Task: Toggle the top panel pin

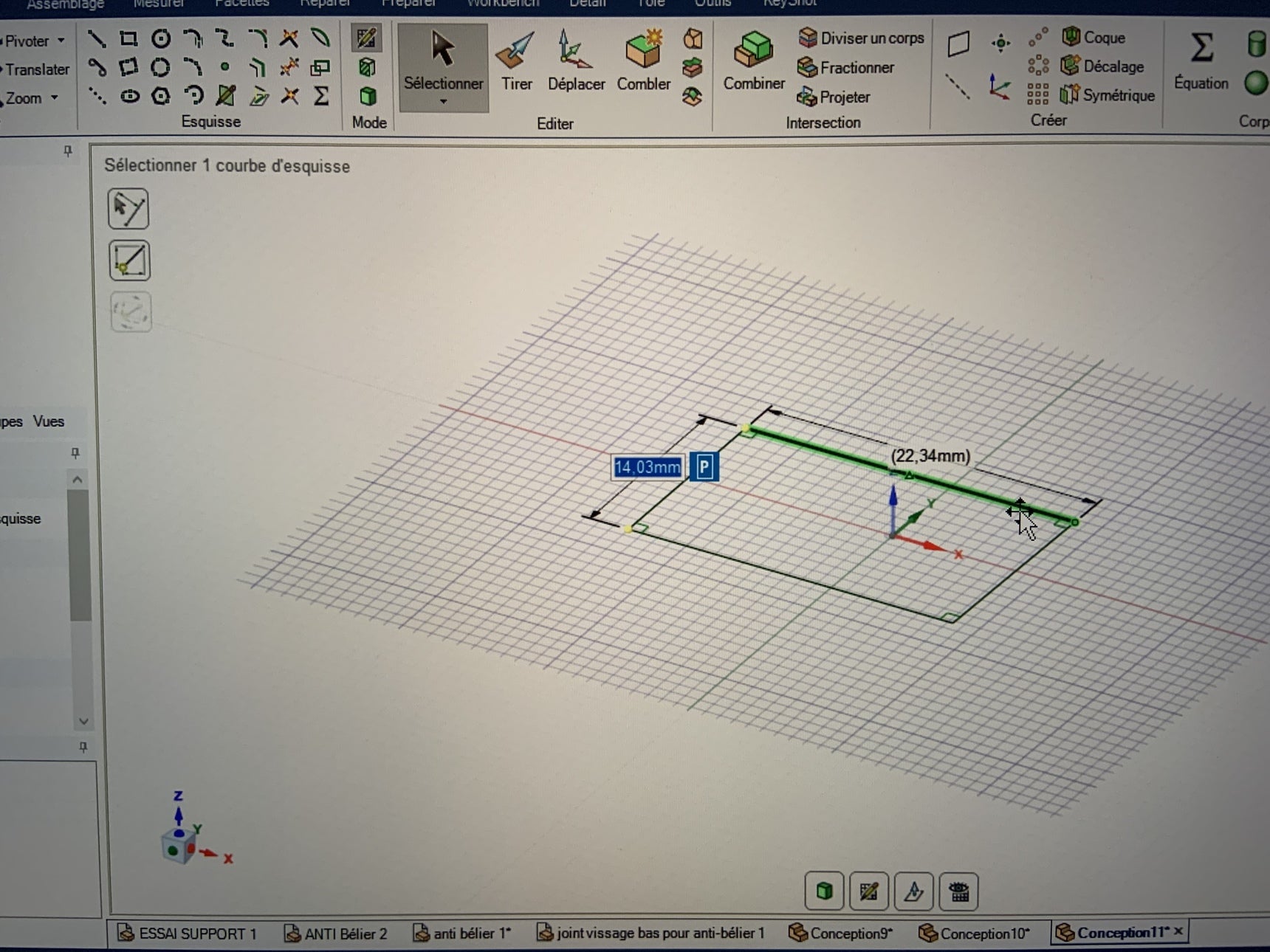Action: pos(68,151)
